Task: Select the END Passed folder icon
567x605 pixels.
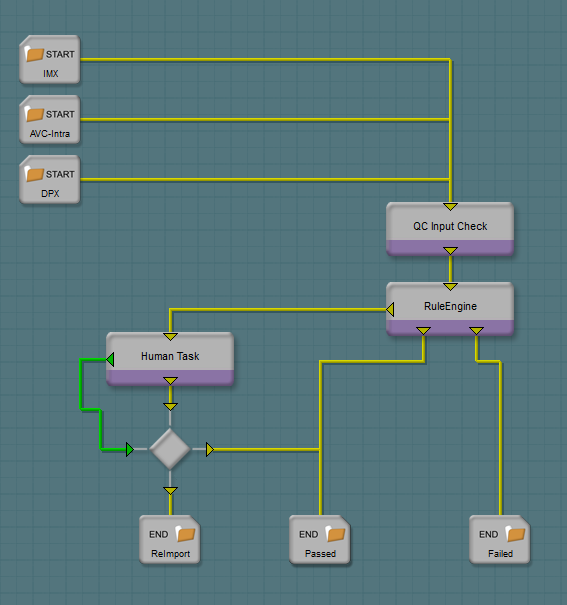Action: pos(335,534)
